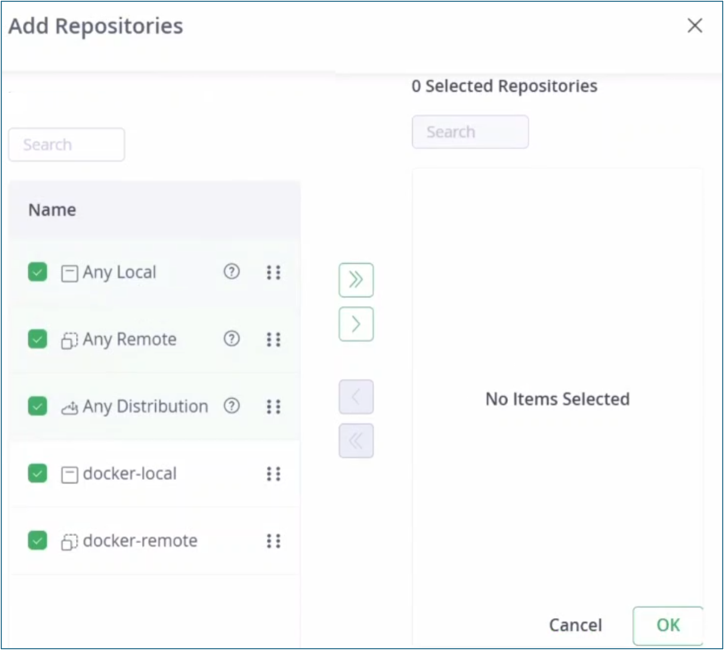Click drag handle for Any Remote row

tap(273, 339)
